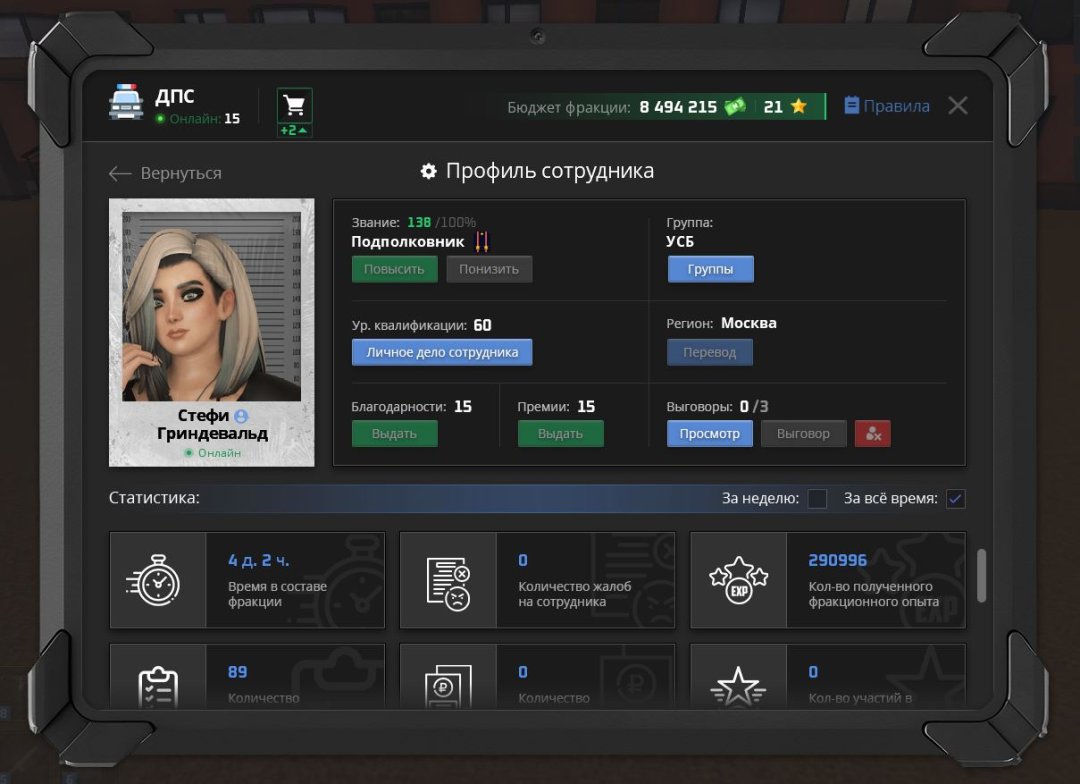Click the experience value 290996
Viewport: 1080px width, 784px height.
pos(838,560)
